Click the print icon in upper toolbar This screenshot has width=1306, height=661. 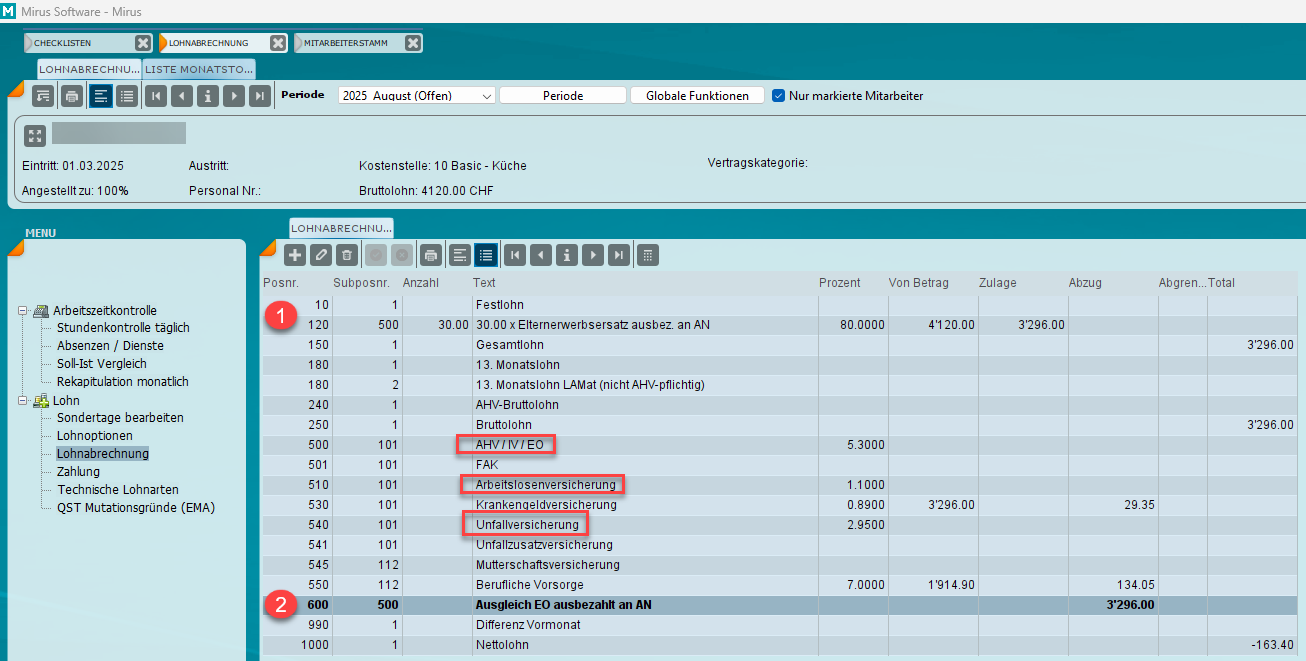[71, 96]
